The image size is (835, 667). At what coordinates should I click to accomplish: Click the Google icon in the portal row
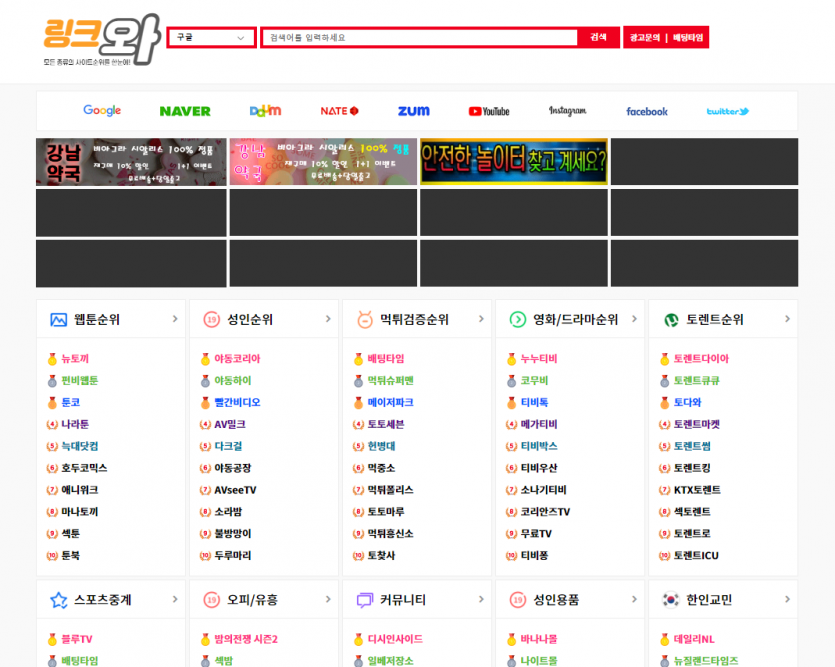tap(101, 110)
